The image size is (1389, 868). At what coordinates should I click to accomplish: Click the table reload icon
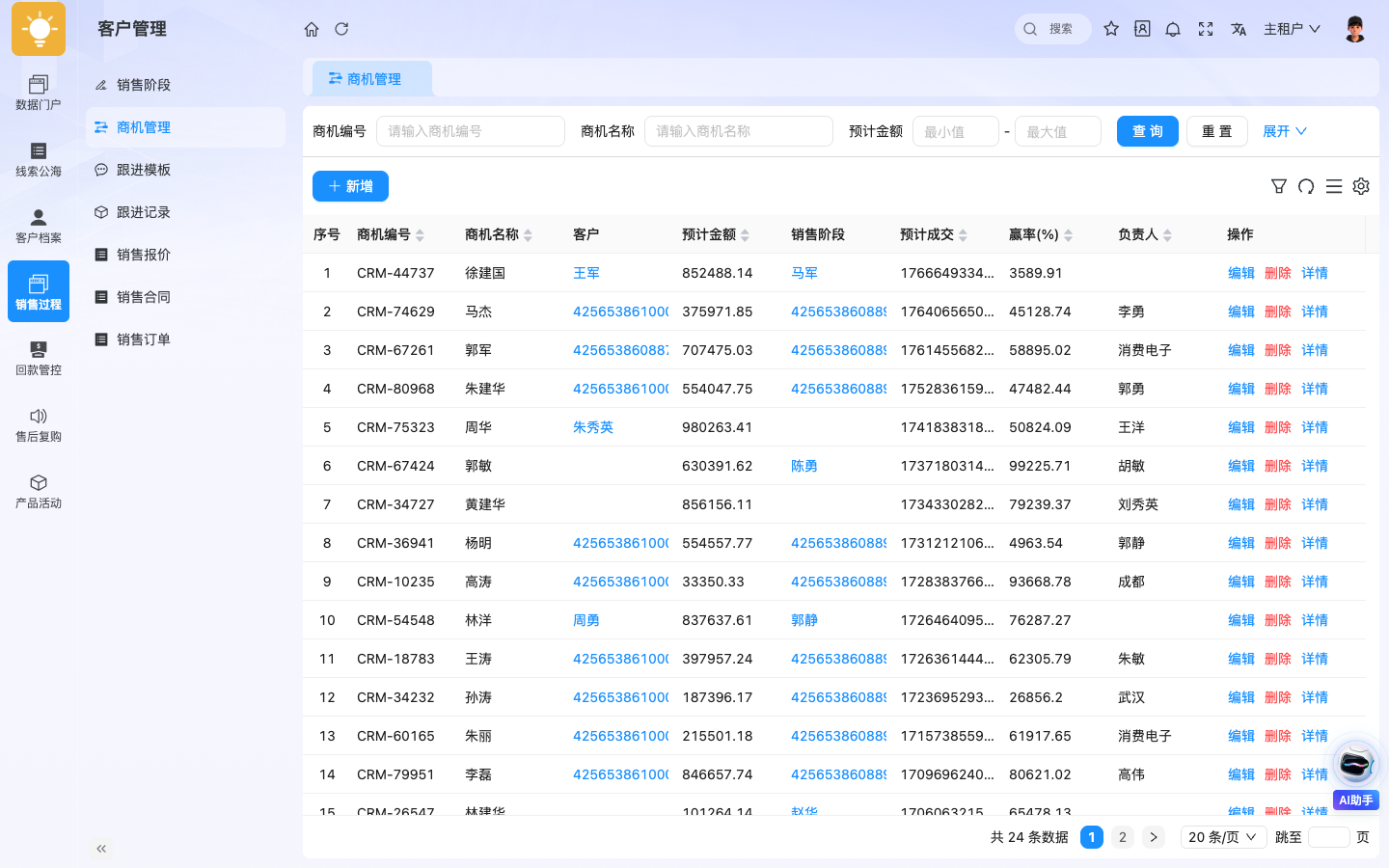tap(1306, 186)
